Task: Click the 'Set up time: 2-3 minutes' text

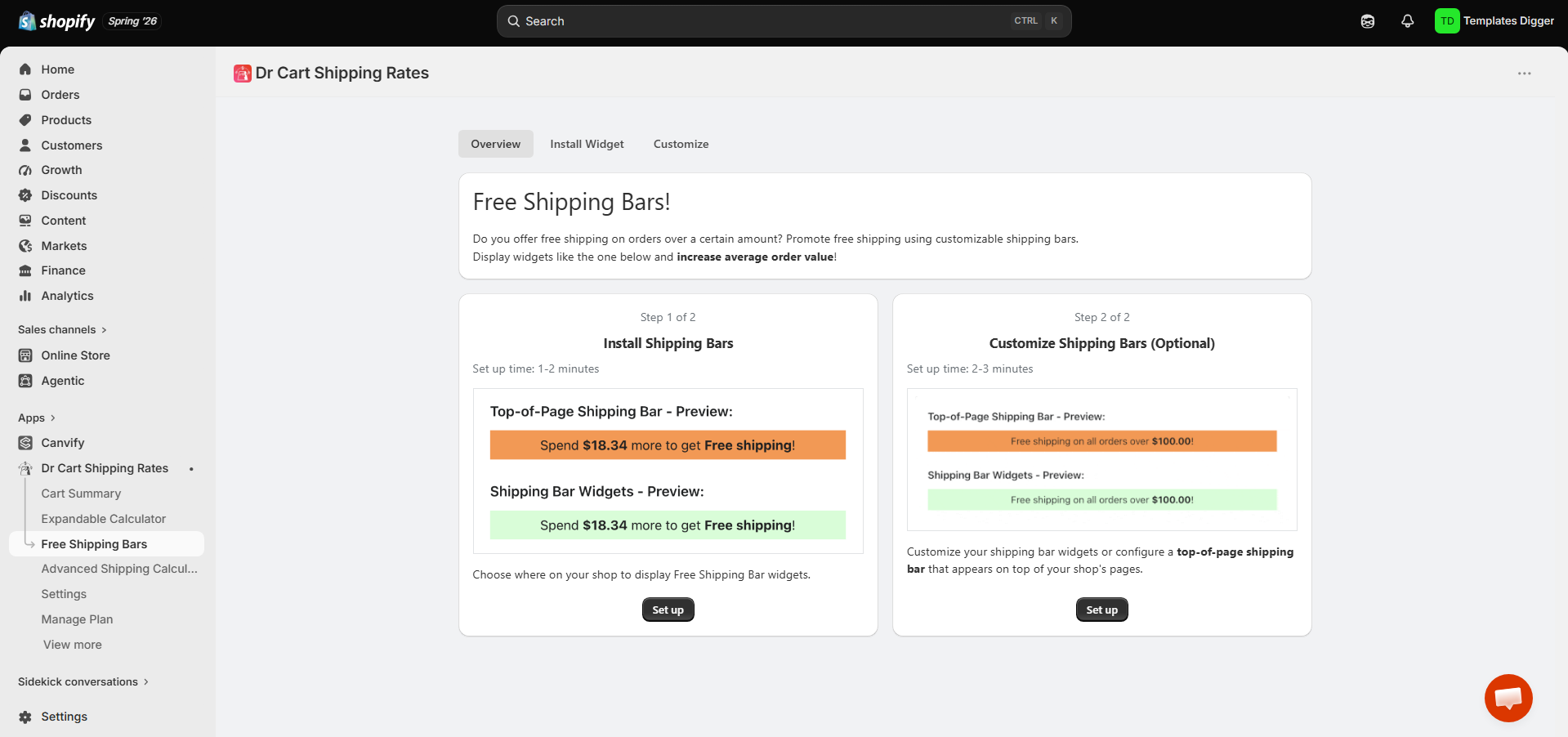Action: pos(970,369)
